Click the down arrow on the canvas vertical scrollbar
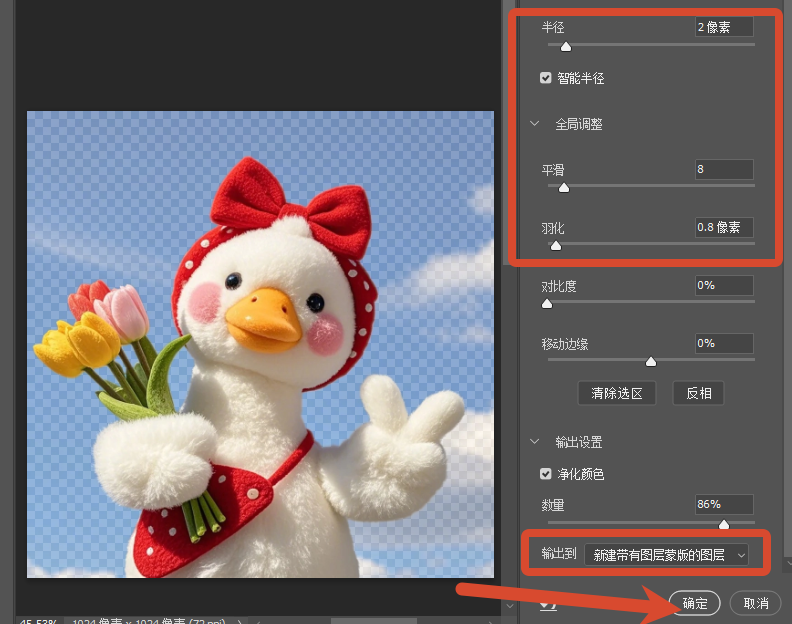Viewport: 792px width, 624px height. tap(509, 605)
